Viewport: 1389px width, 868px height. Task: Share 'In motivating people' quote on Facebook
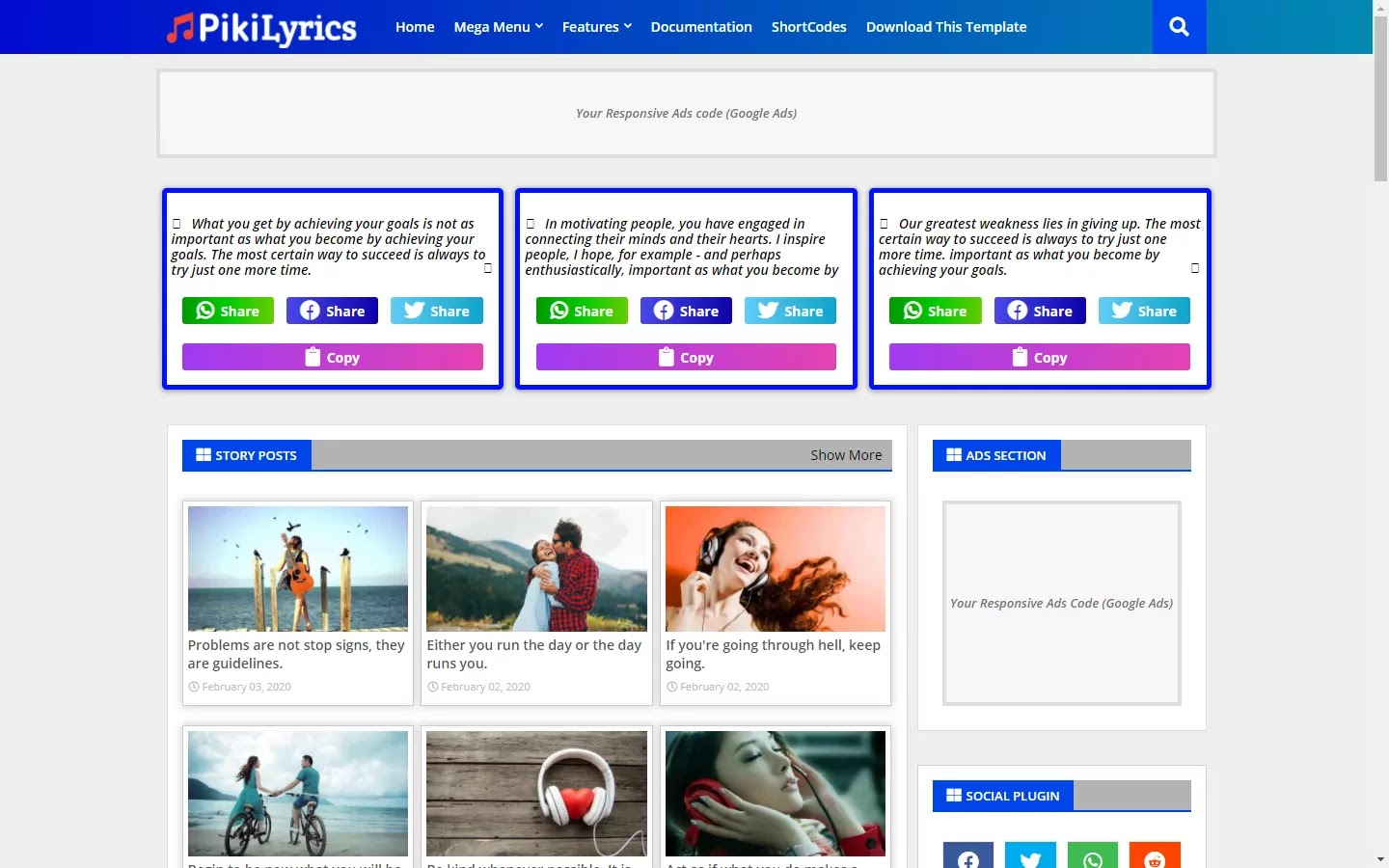pos(686,311)
